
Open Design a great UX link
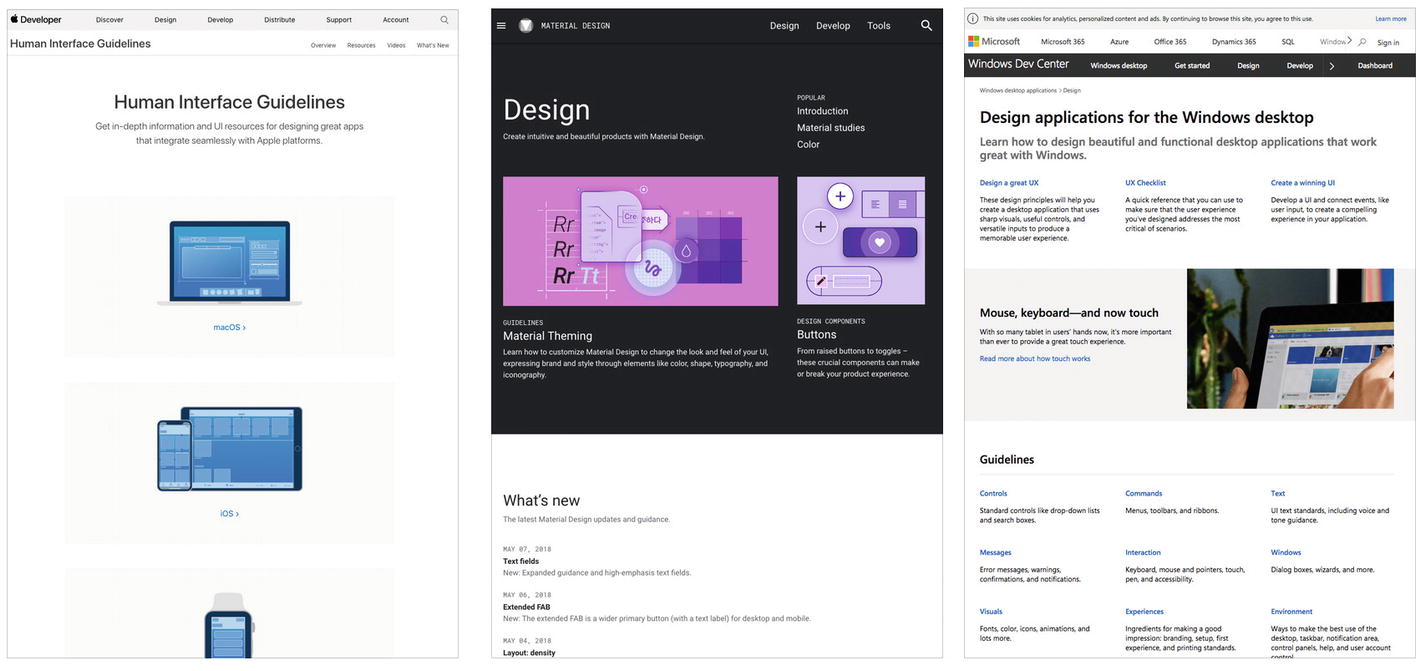point(1009,183)
